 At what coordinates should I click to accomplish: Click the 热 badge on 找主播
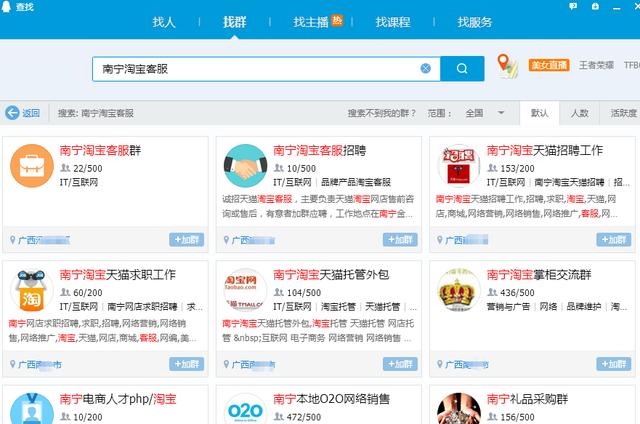tap(337, 20)
